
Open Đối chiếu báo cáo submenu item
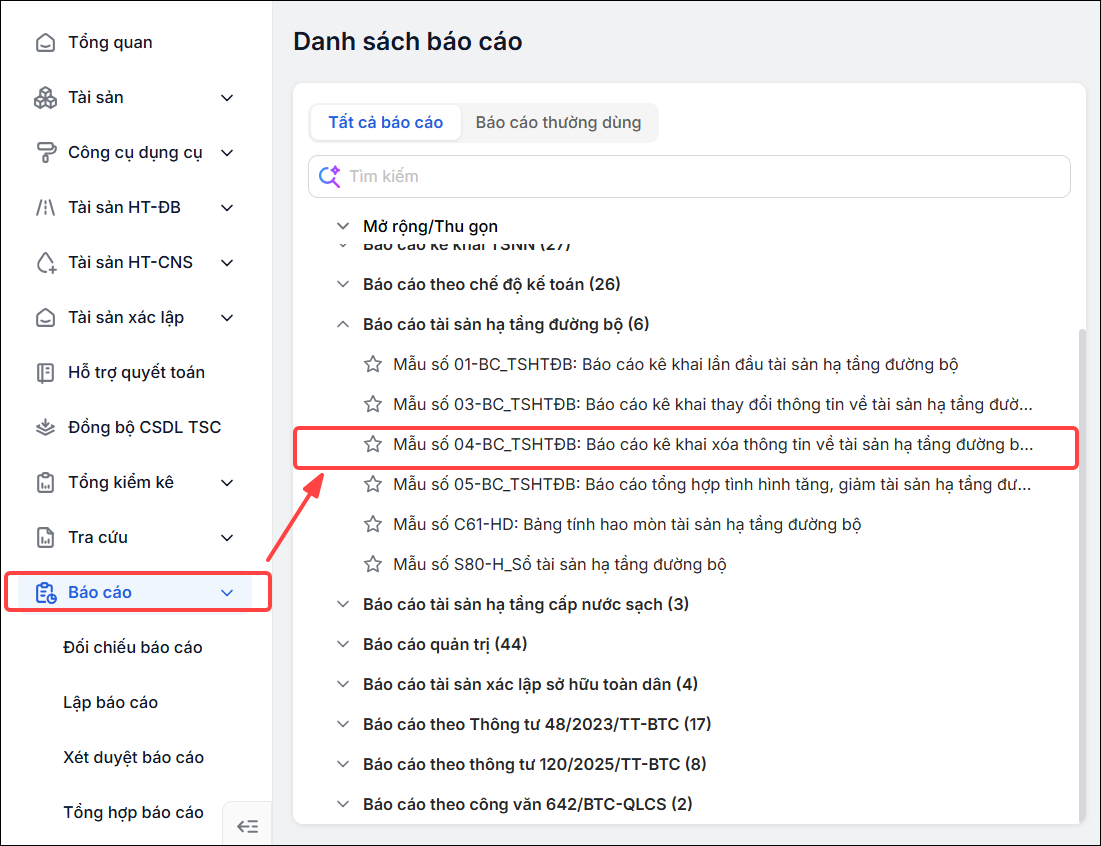click(133, 647)
